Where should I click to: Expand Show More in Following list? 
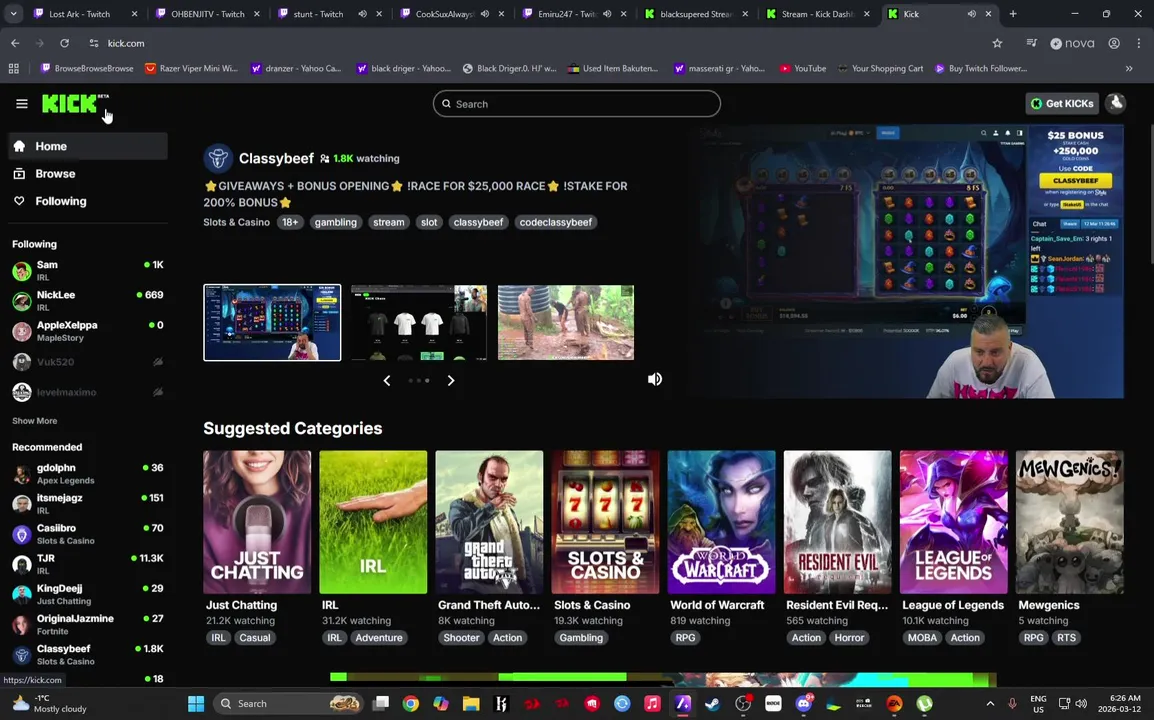click(x=35, y=421)
